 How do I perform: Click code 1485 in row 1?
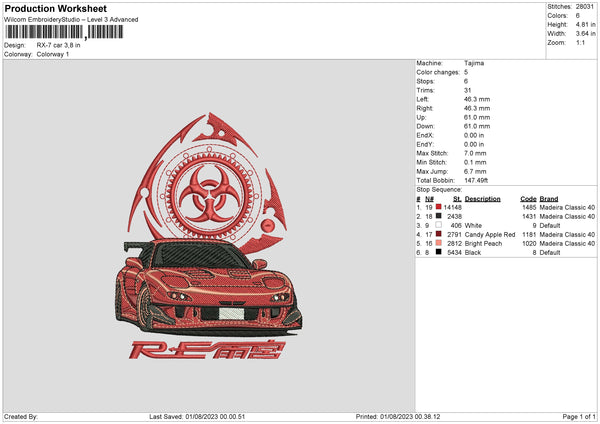tap(529, 207)
